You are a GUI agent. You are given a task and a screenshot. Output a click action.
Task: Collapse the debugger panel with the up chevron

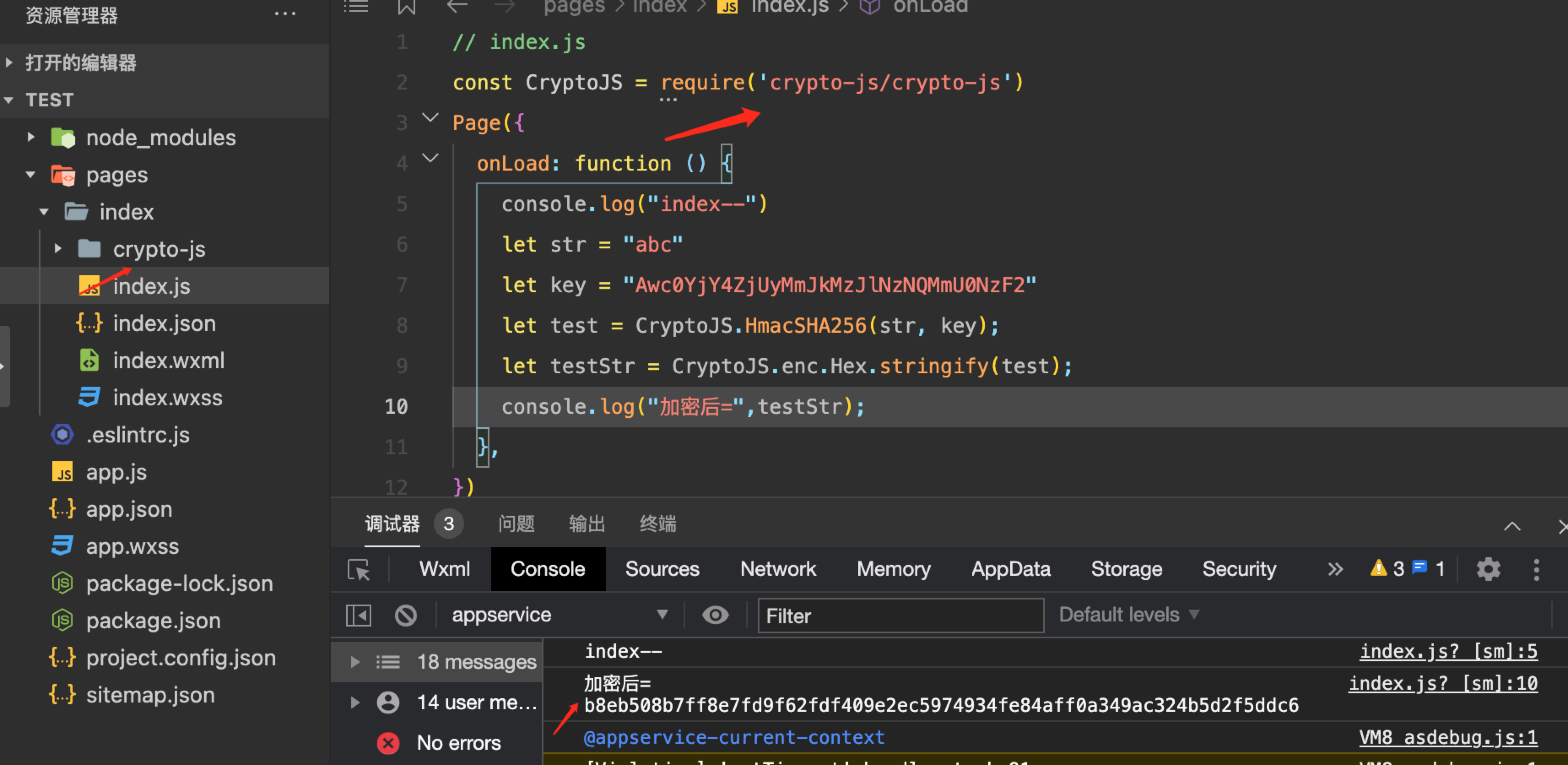pos(1512,526)
